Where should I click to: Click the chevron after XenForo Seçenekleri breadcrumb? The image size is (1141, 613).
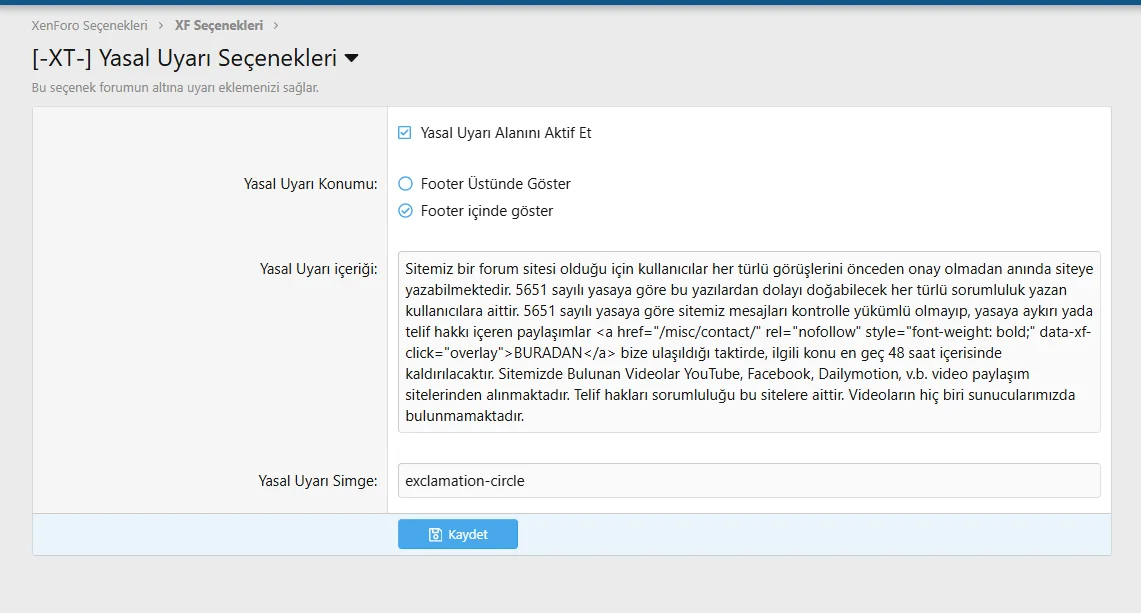[x=161, y=25]
